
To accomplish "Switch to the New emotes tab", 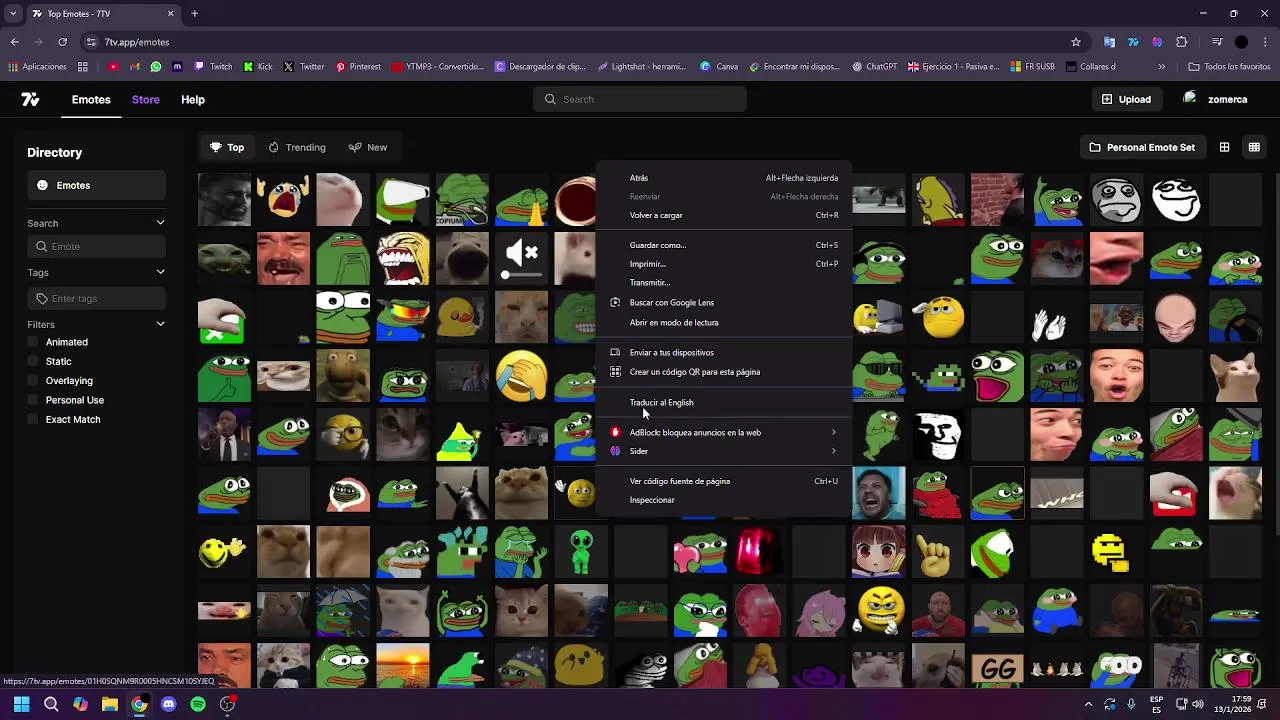I will 368,147.
